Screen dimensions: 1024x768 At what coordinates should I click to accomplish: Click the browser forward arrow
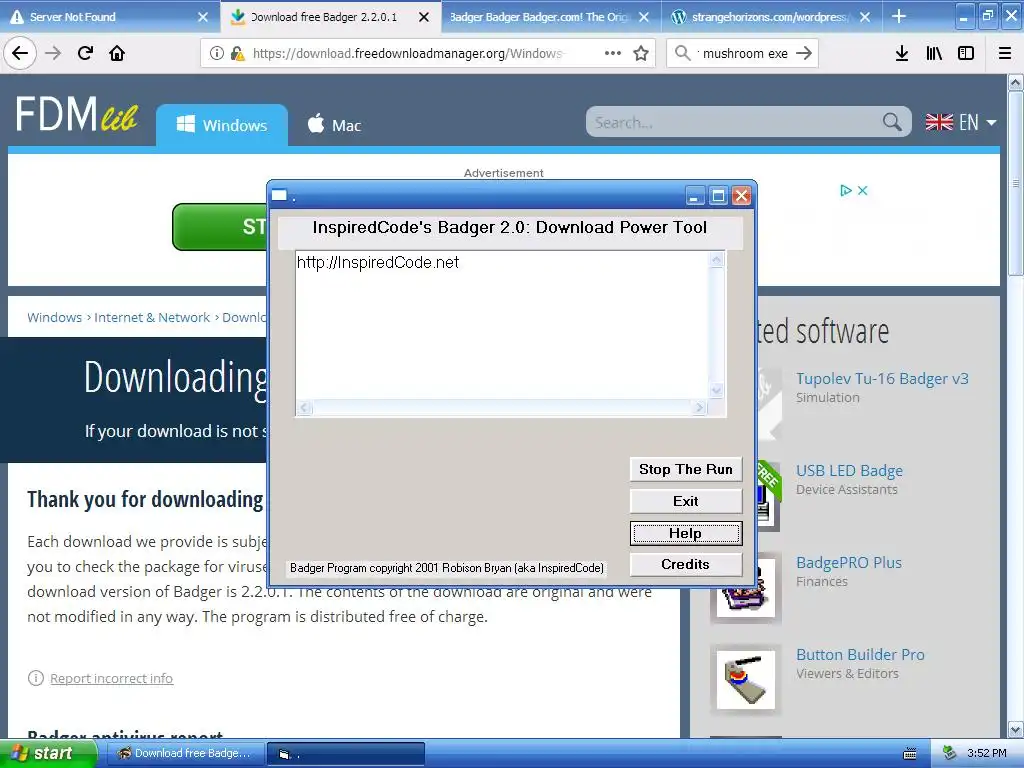pyautogui.click(x=53, y=53)
